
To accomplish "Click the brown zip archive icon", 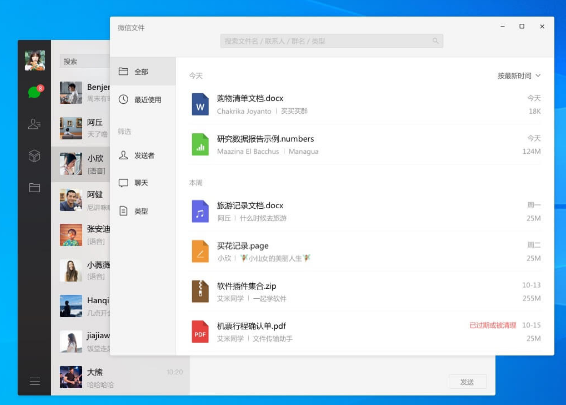I will pos(200,291).
